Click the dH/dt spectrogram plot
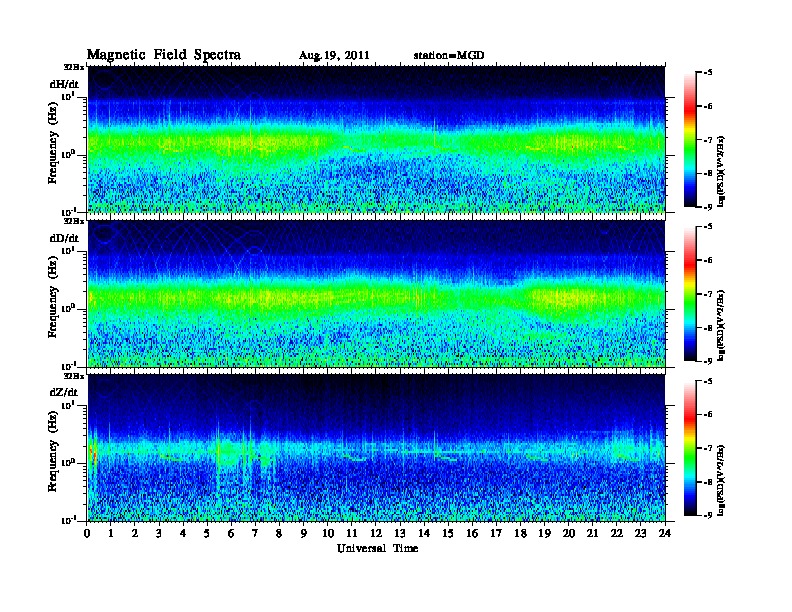The image size is (792, 612). pyautogui.click(x=376, y=139)
